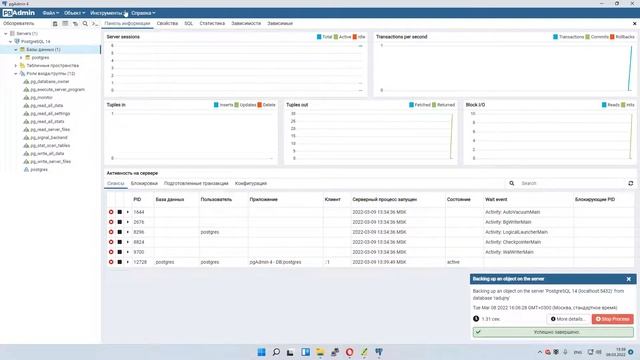640x360 pixels.
Task: Expand session details for PID 12728
Action: (x=128, y=262)
